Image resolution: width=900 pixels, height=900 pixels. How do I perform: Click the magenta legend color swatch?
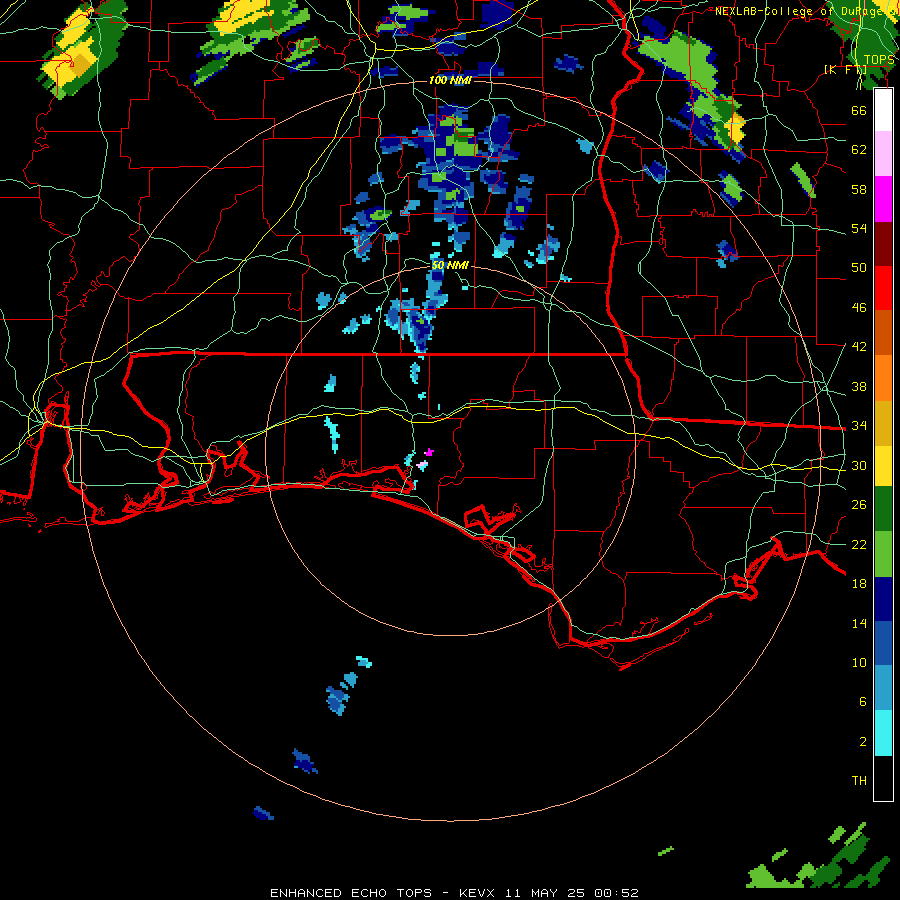coord(883,199)
